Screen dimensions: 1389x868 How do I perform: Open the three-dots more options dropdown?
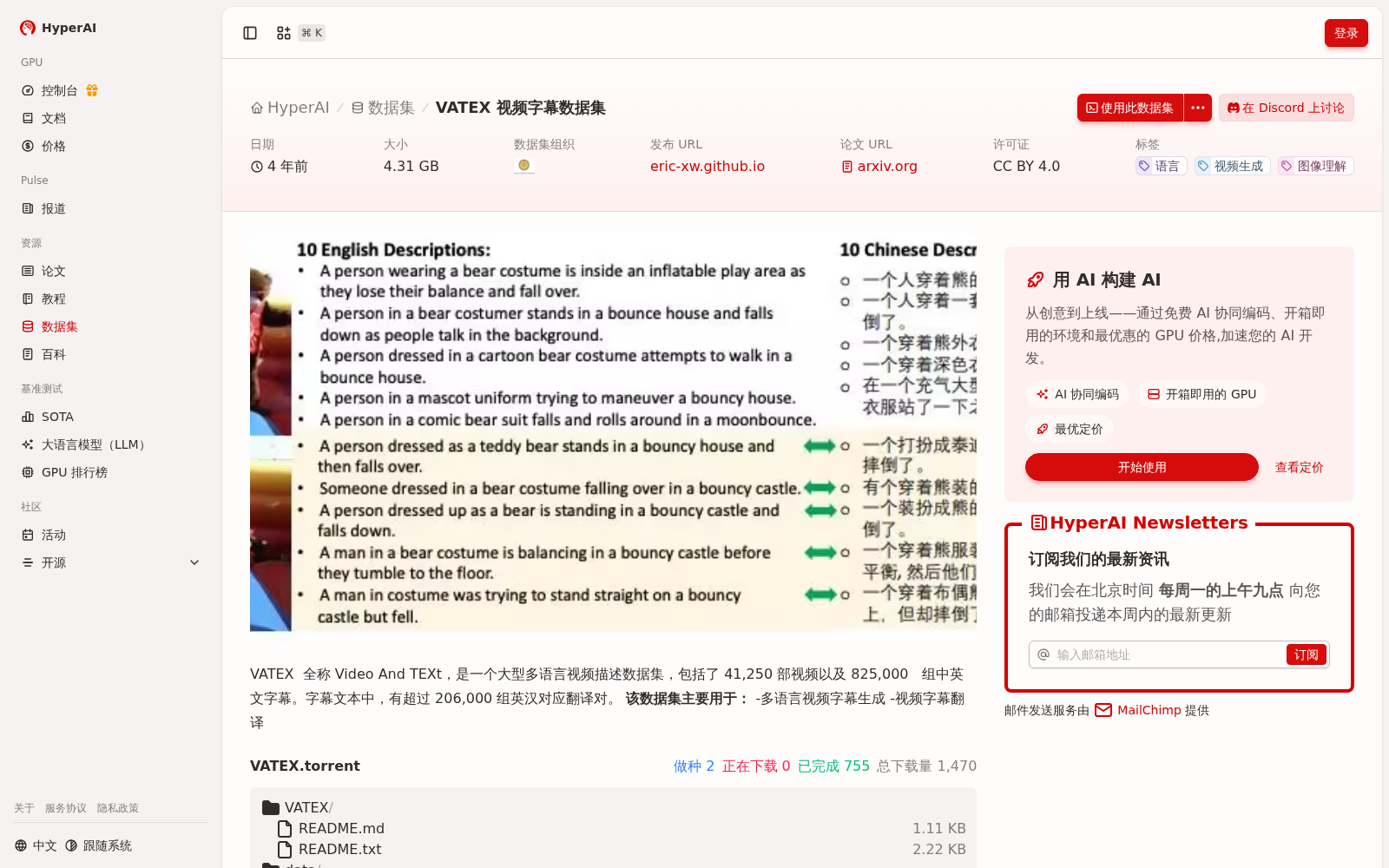coord(1198,108)
